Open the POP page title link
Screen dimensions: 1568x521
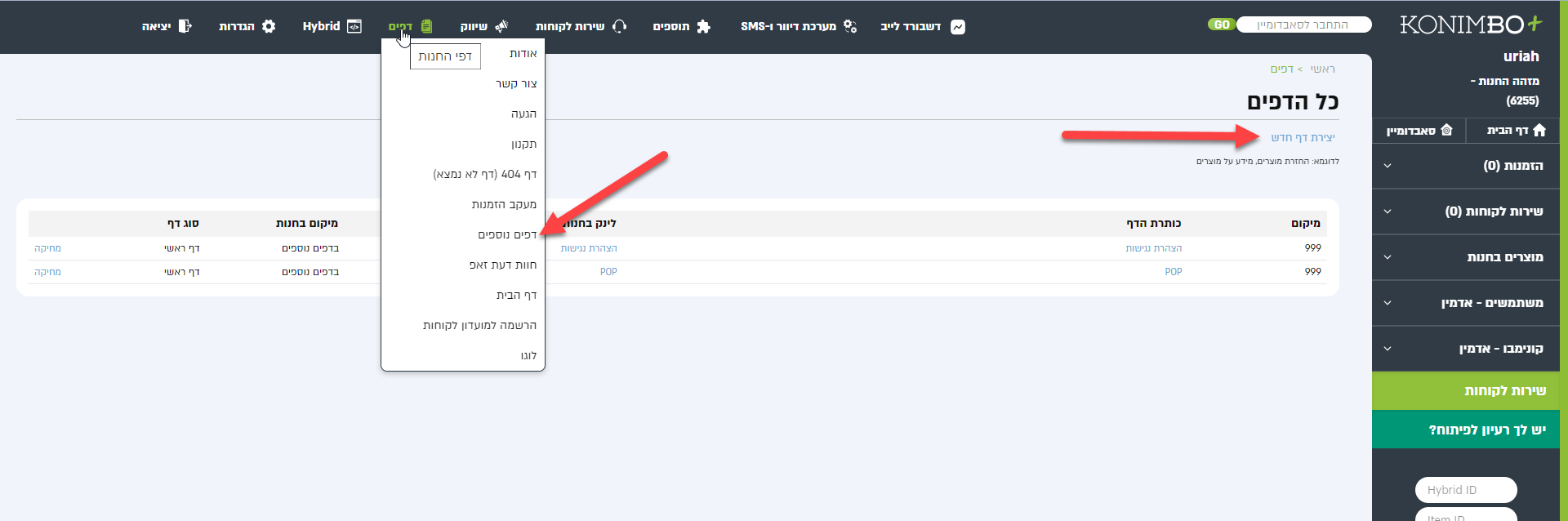point(1174,272)
